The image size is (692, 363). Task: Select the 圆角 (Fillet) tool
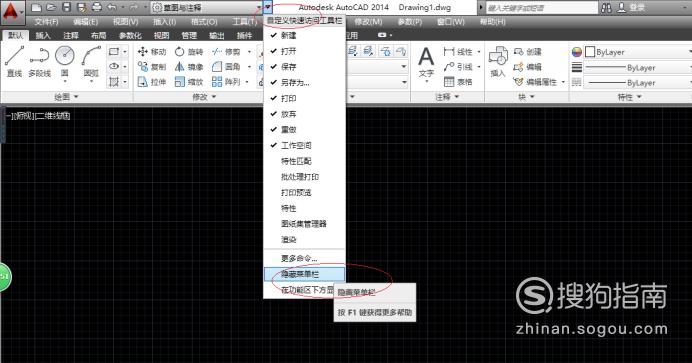pos(226,67)
